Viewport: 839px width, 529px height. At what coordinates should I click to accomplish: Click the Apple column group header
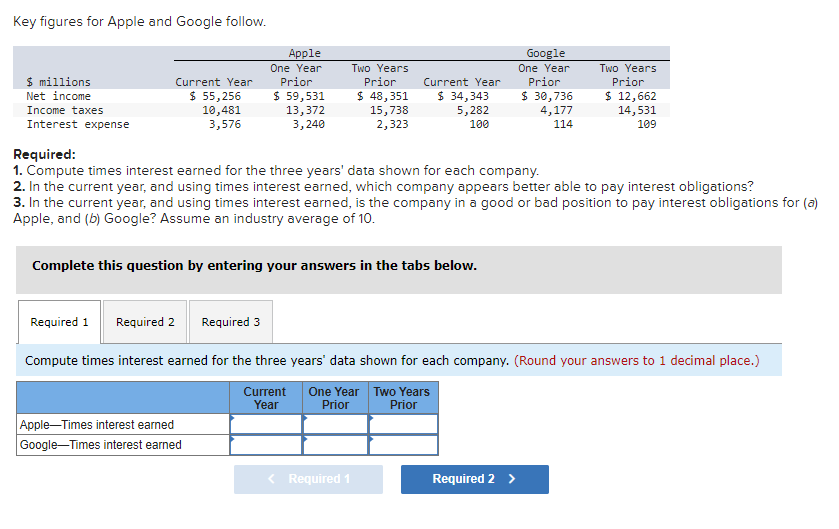304,53
